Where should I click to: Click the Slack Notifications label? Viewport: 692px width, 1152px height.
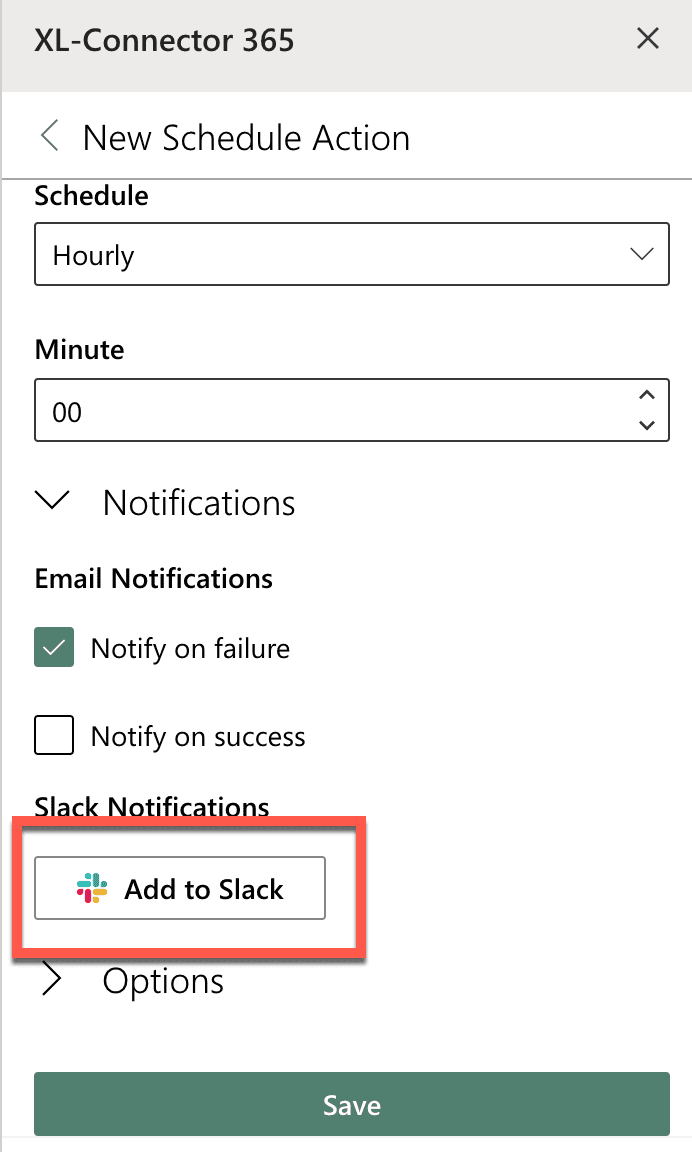coord(151,807)
